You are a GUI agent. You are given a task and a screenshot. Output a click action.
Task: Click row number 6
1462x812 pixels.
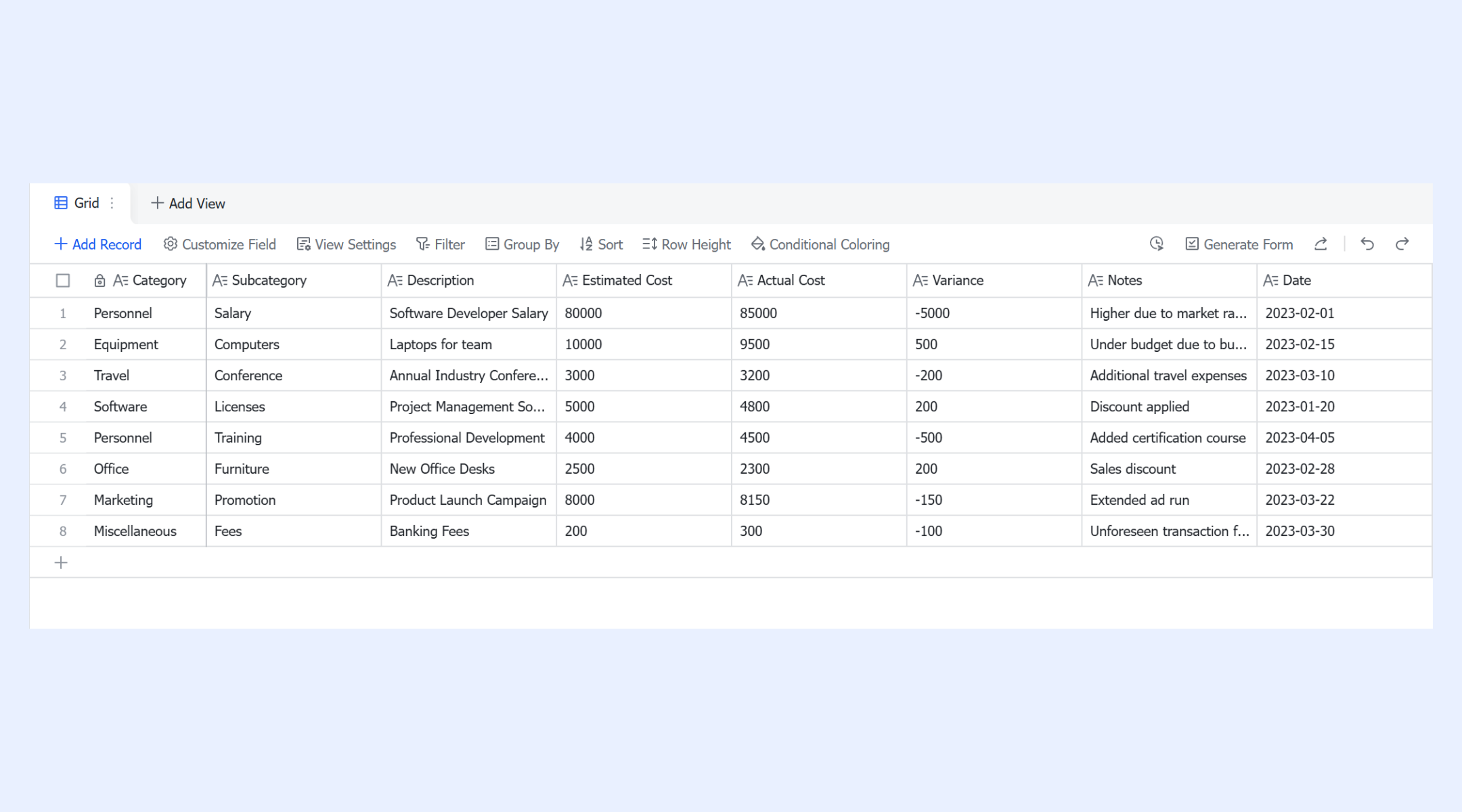pyautogui.click(x=63, y=469)
